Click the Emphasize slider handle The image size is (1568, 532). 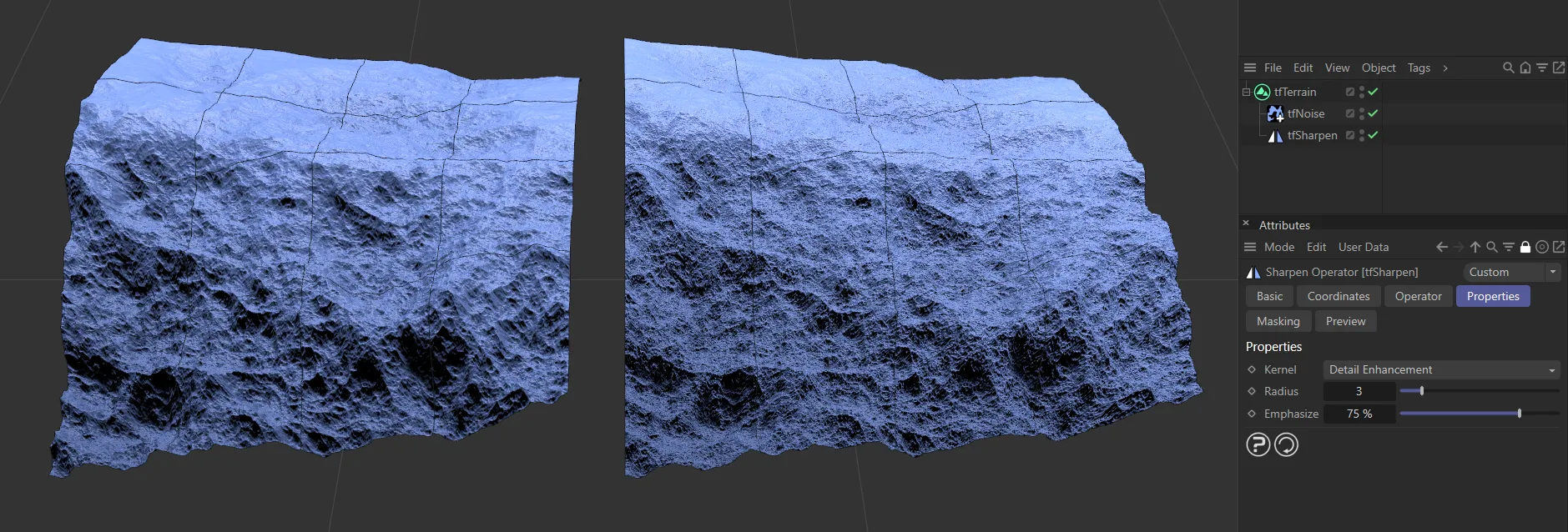(x=1519, y=414)
